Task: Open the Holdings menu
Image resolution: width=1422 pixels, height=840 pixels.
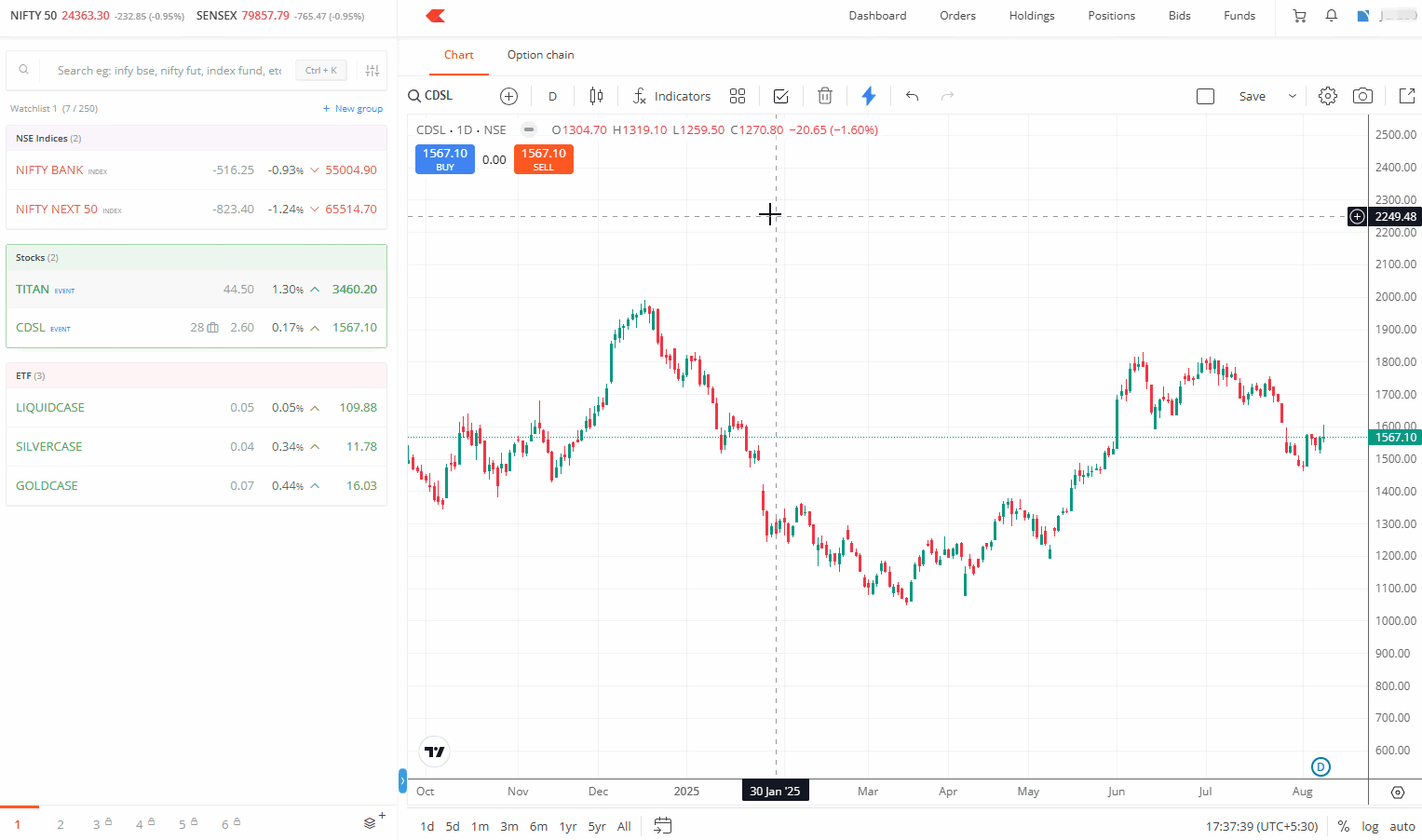Action: (1032, 16)
